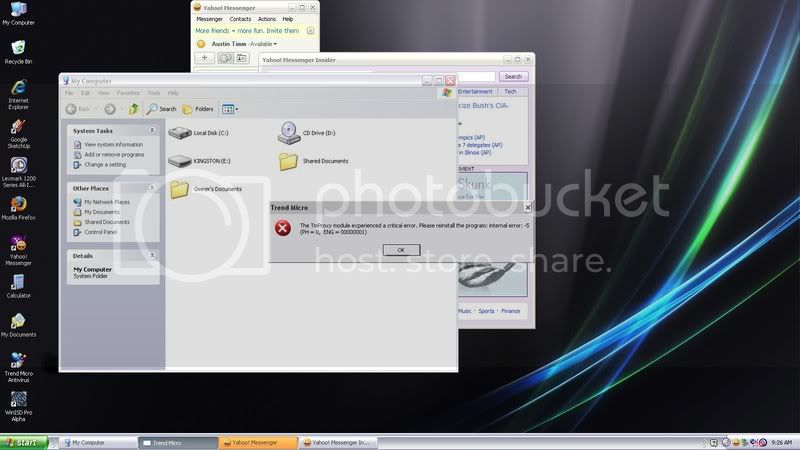Image resolution: width=800 pixels, height=450 pixels.
Task: Switch to Tech tab in Messenger Insider
Action: pos(510,92)
